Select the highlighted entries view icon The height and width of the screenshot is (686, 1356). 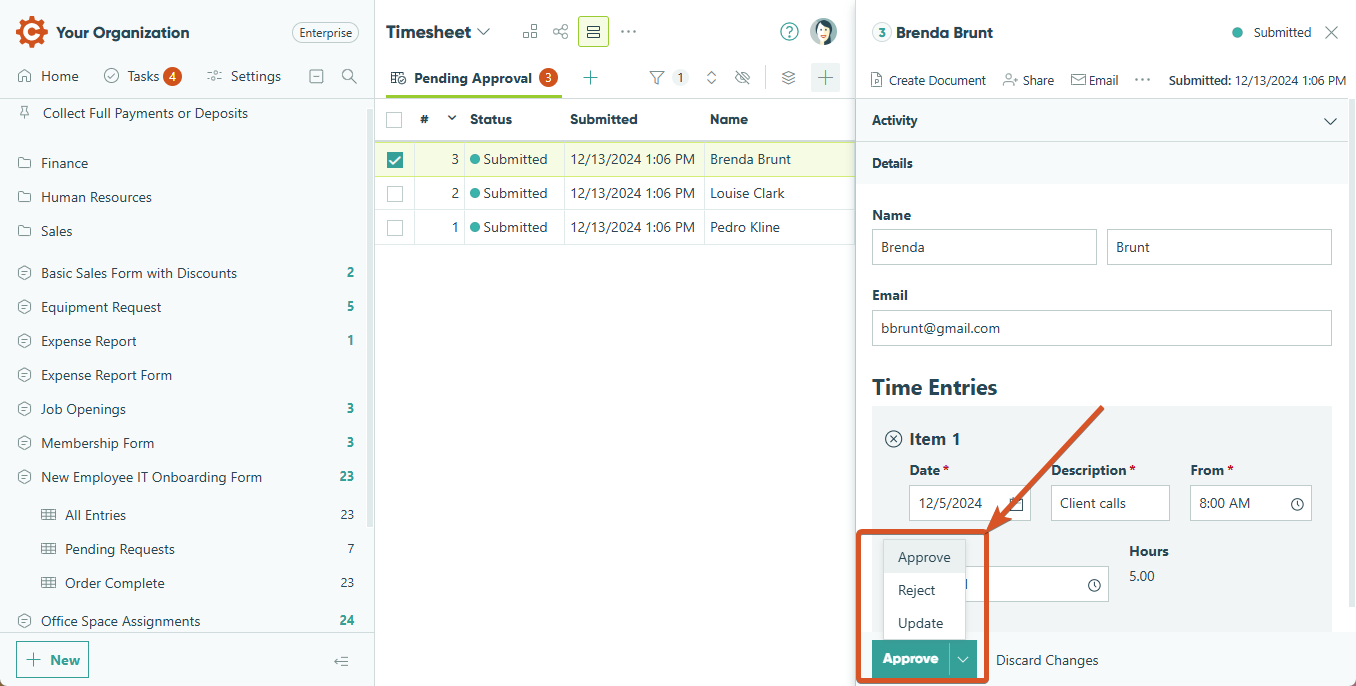click(593, 32)
